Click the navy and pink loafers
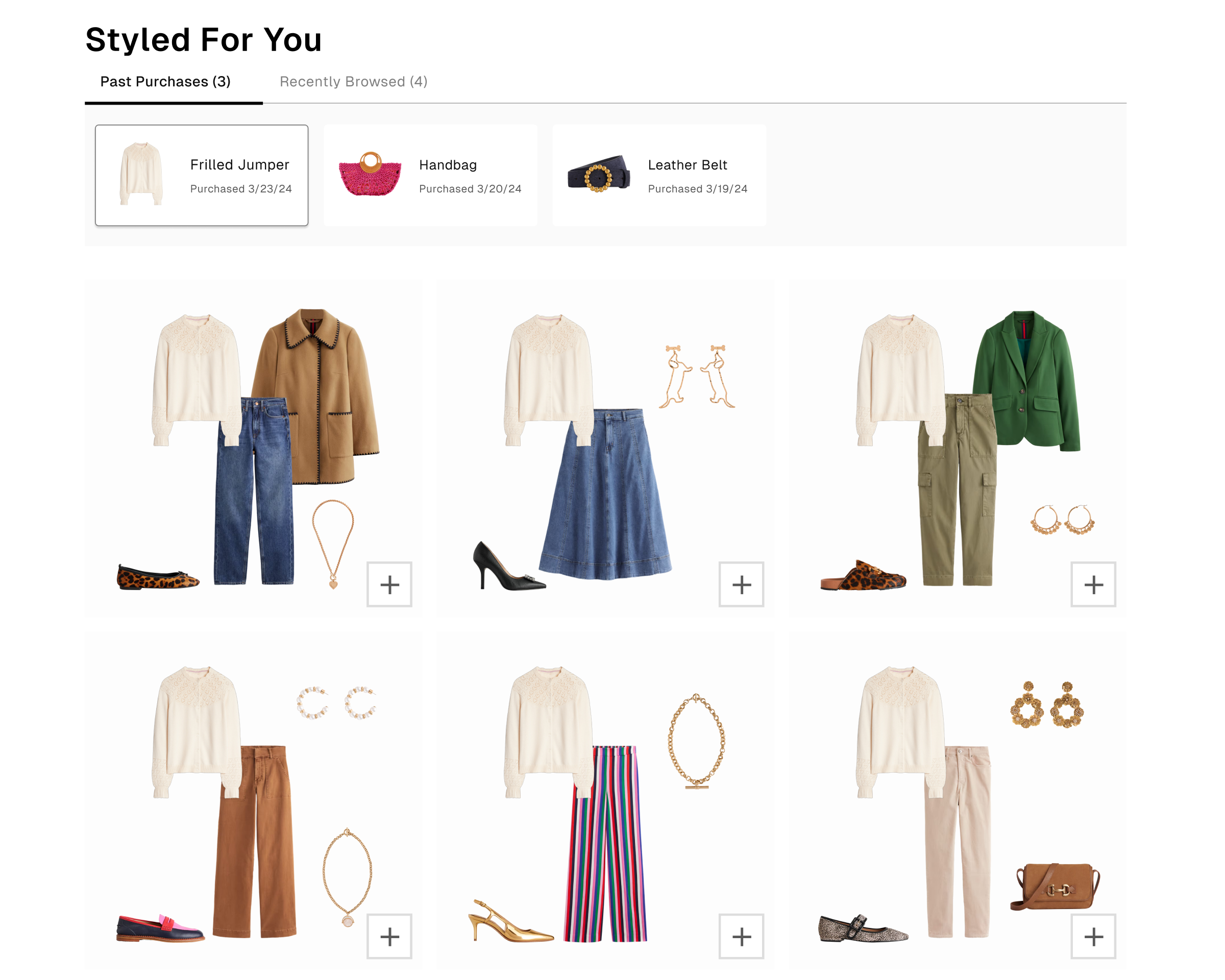The image size is (1225, 980). point(160,928)
